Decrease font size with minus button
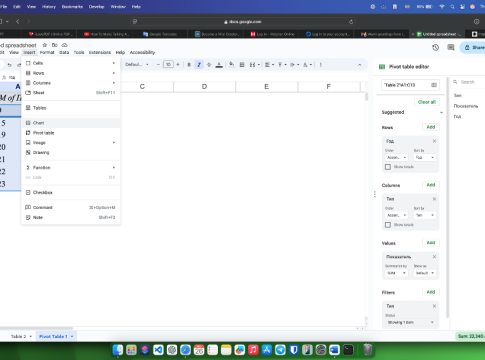The height and width of the screenshot is (360, 485). pos(158,65)
